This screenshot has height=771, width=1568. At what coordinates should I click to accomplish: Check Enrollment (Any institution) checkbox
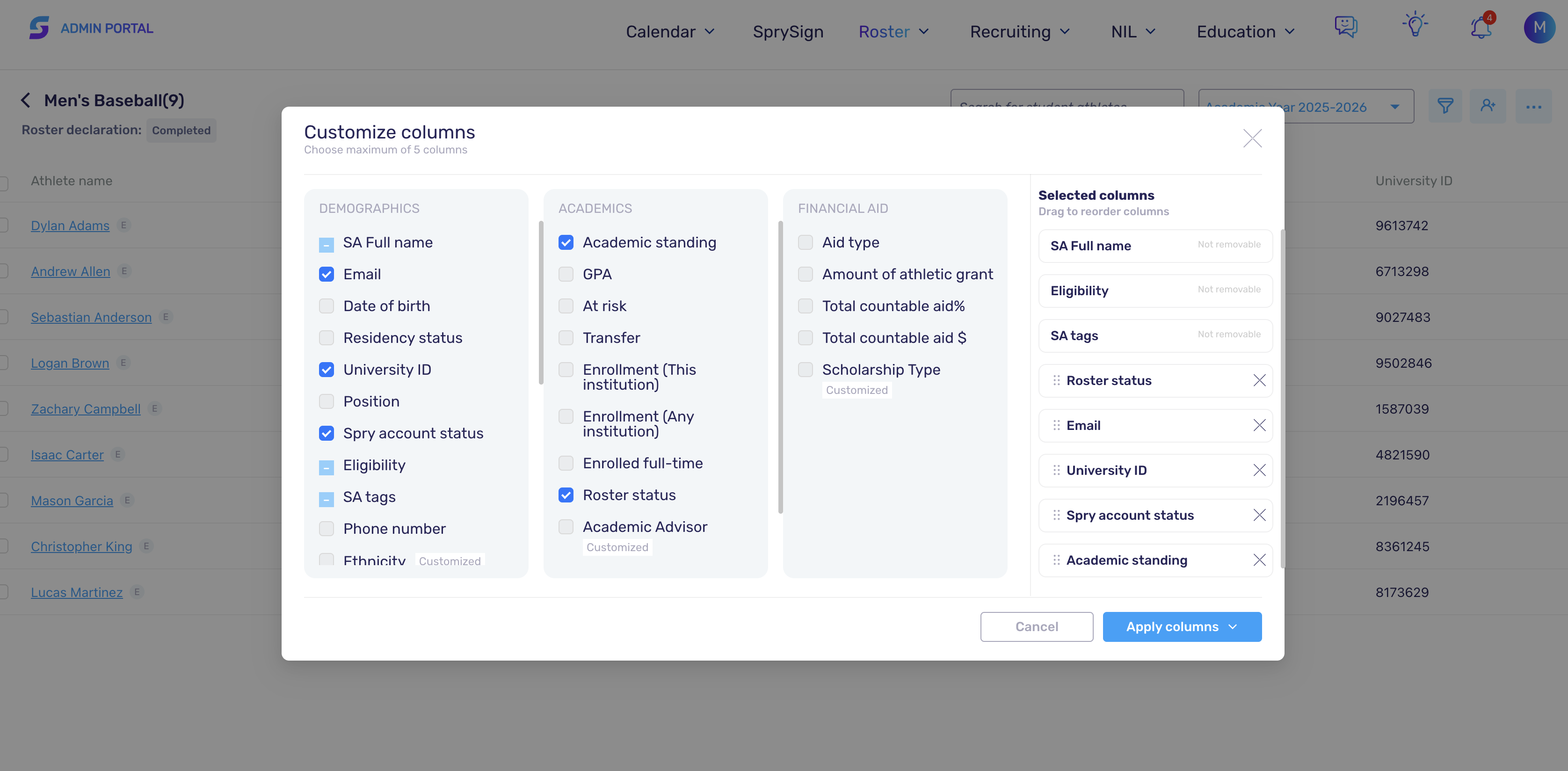566,416
